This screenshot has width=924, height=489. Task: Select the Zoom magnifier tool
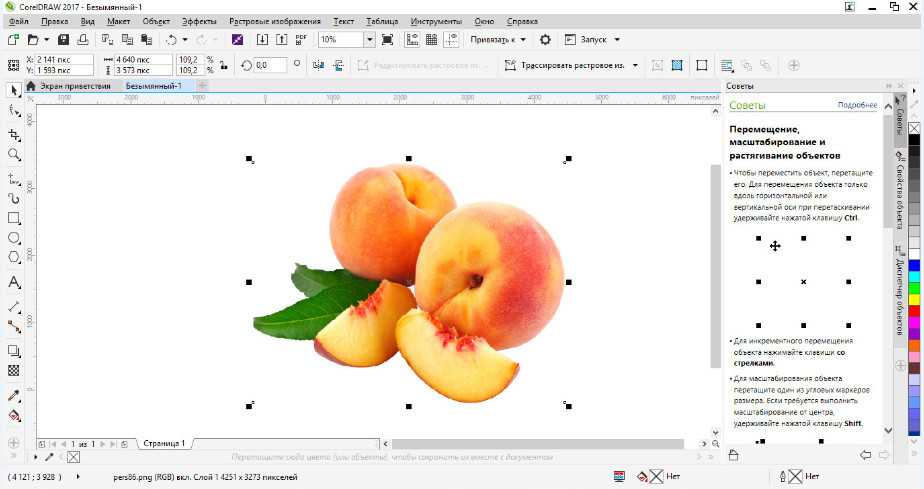(x=14, y=155)
